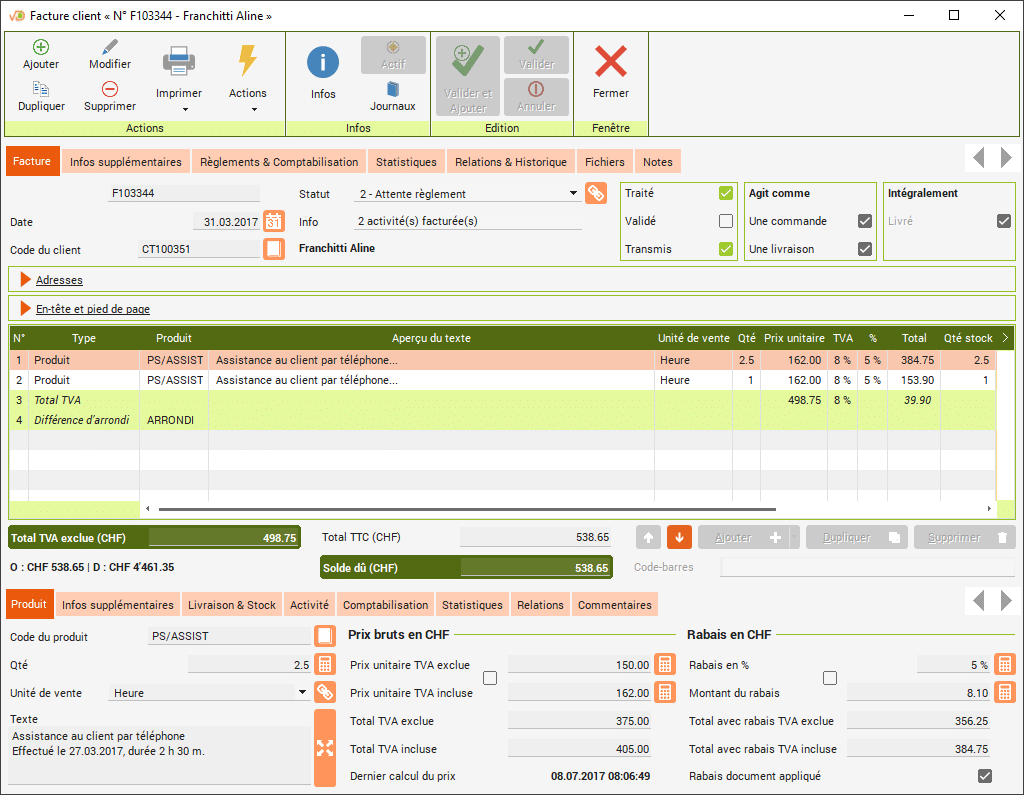
Task: Open the Livraison & Stock tab
Action: (233, 604)
